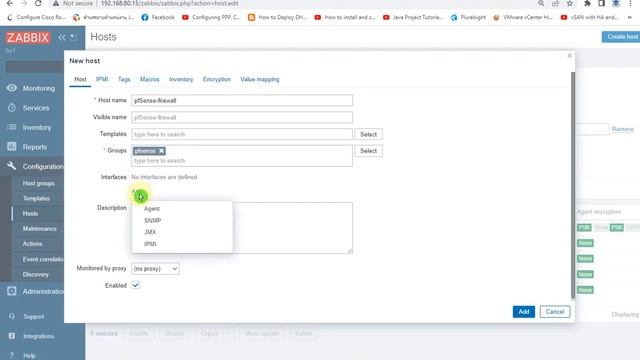Click the Integrations icon

coord(12,336)
